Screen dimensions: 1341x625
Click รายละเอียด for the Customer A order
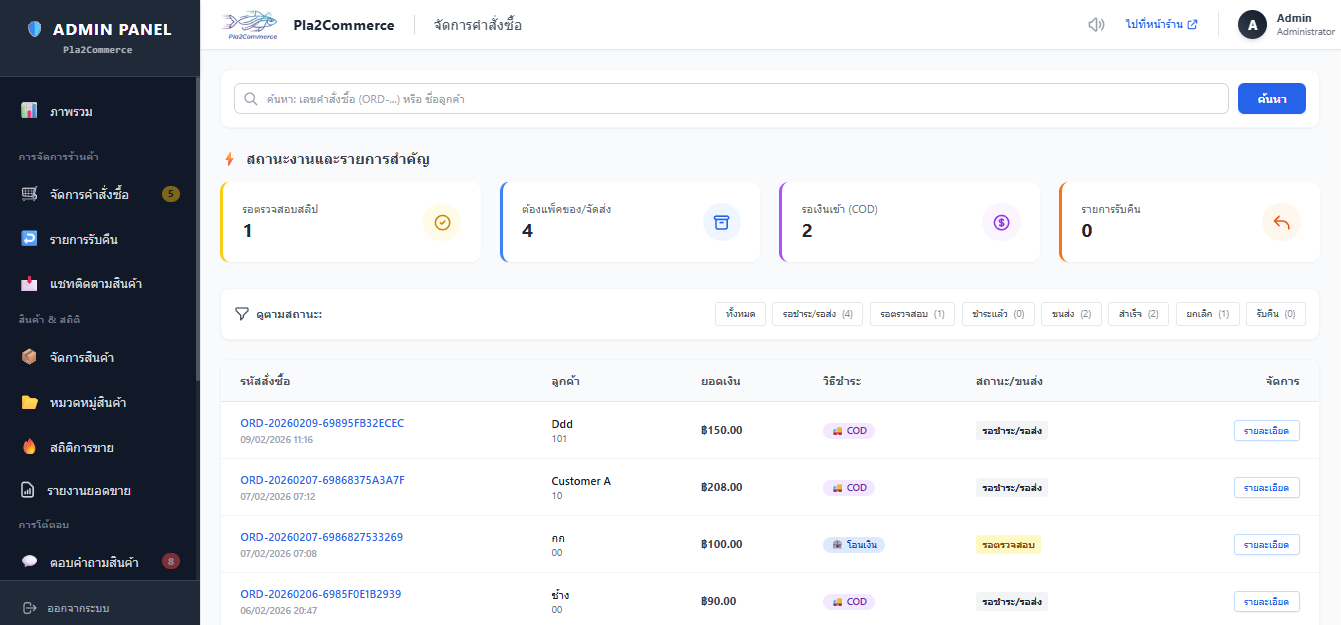point(1266,488)
